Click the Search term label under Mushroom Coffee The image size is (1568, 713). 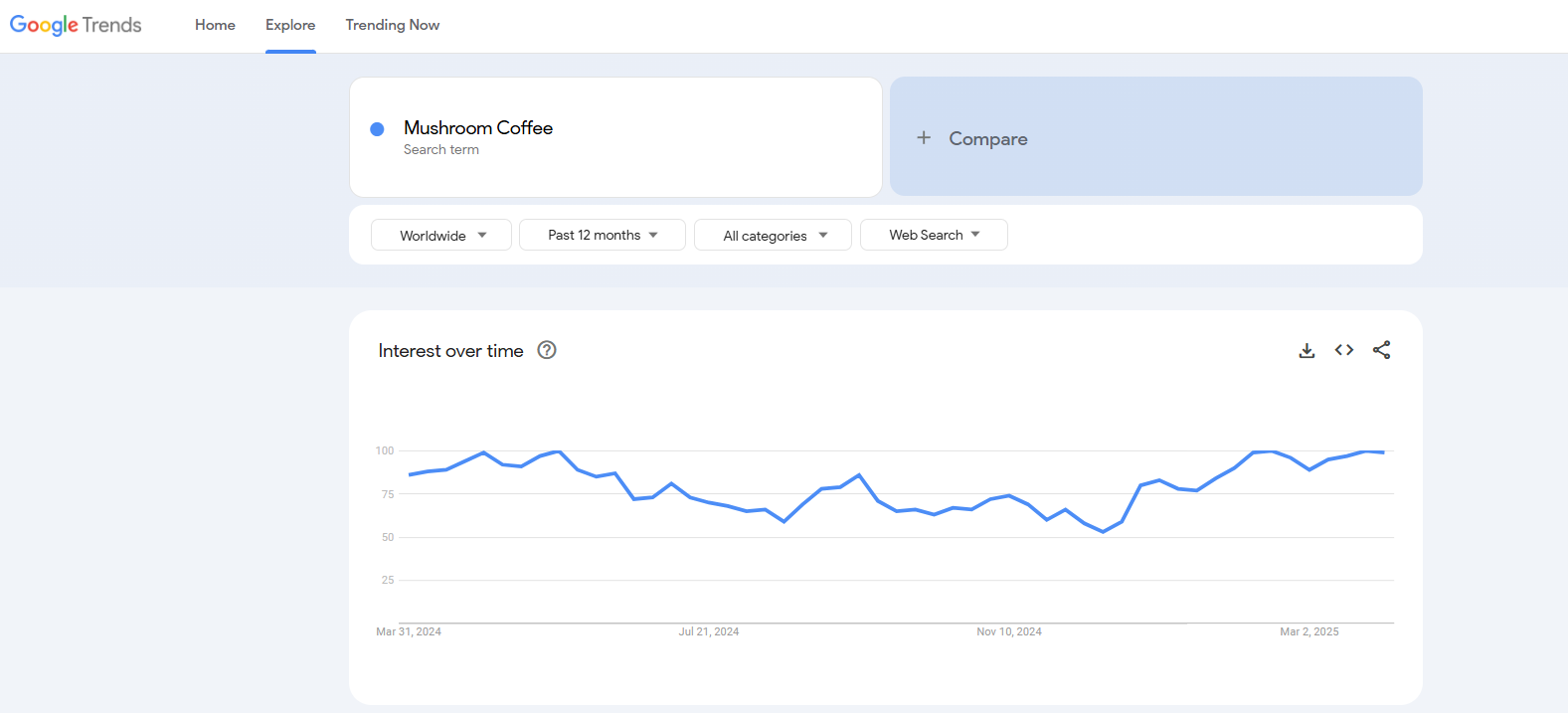(441, 150)
